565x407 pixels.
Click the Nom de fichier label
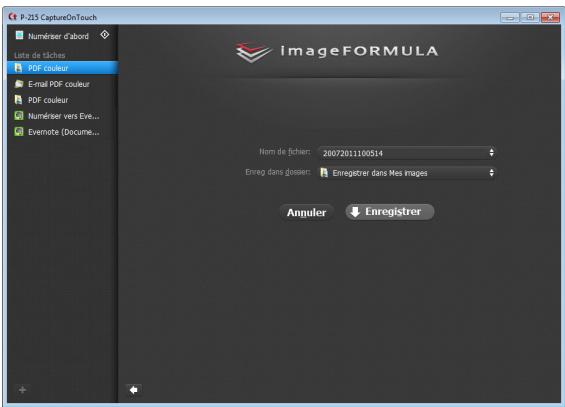(285, 152)
